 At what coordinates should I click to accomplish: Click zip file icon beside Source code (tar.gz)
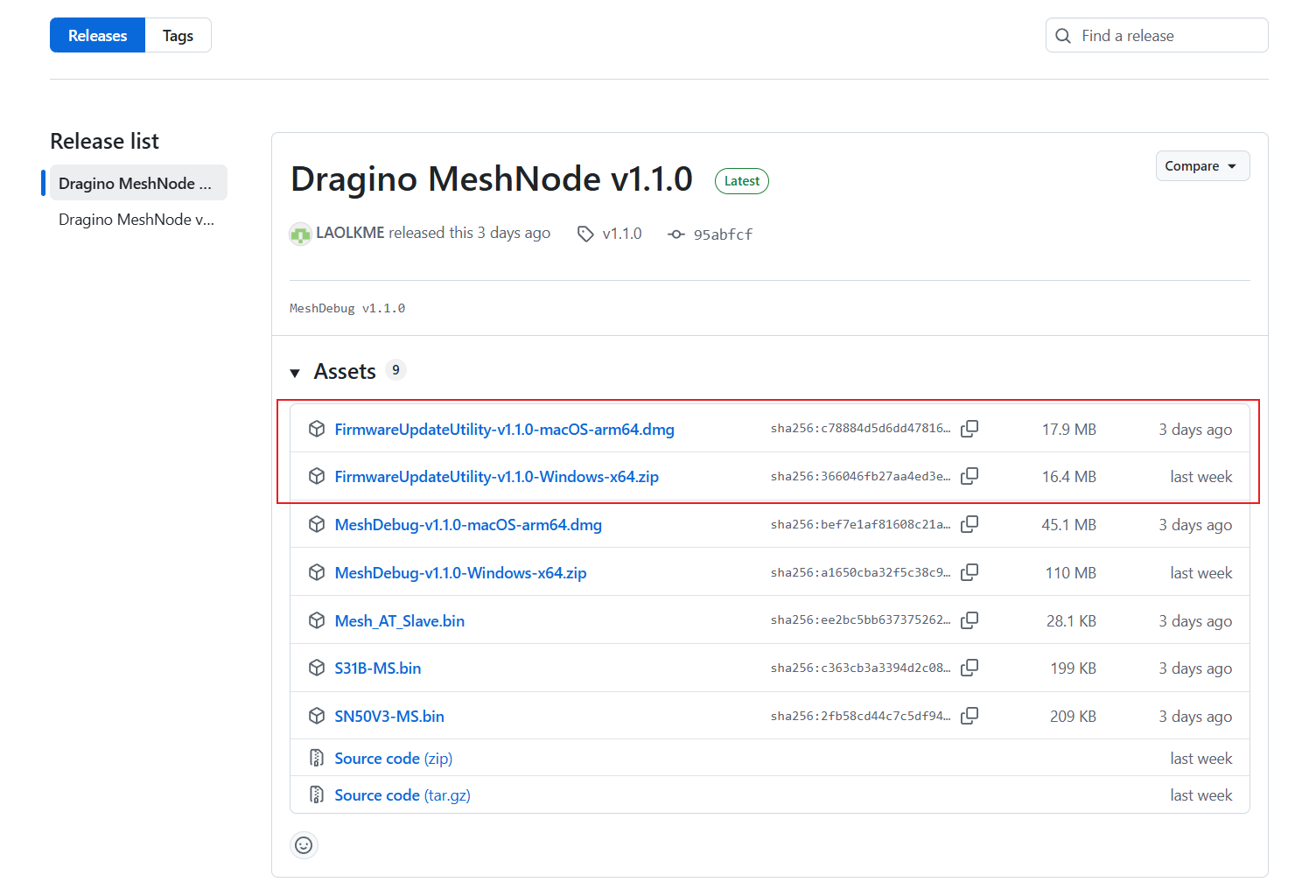317,794
